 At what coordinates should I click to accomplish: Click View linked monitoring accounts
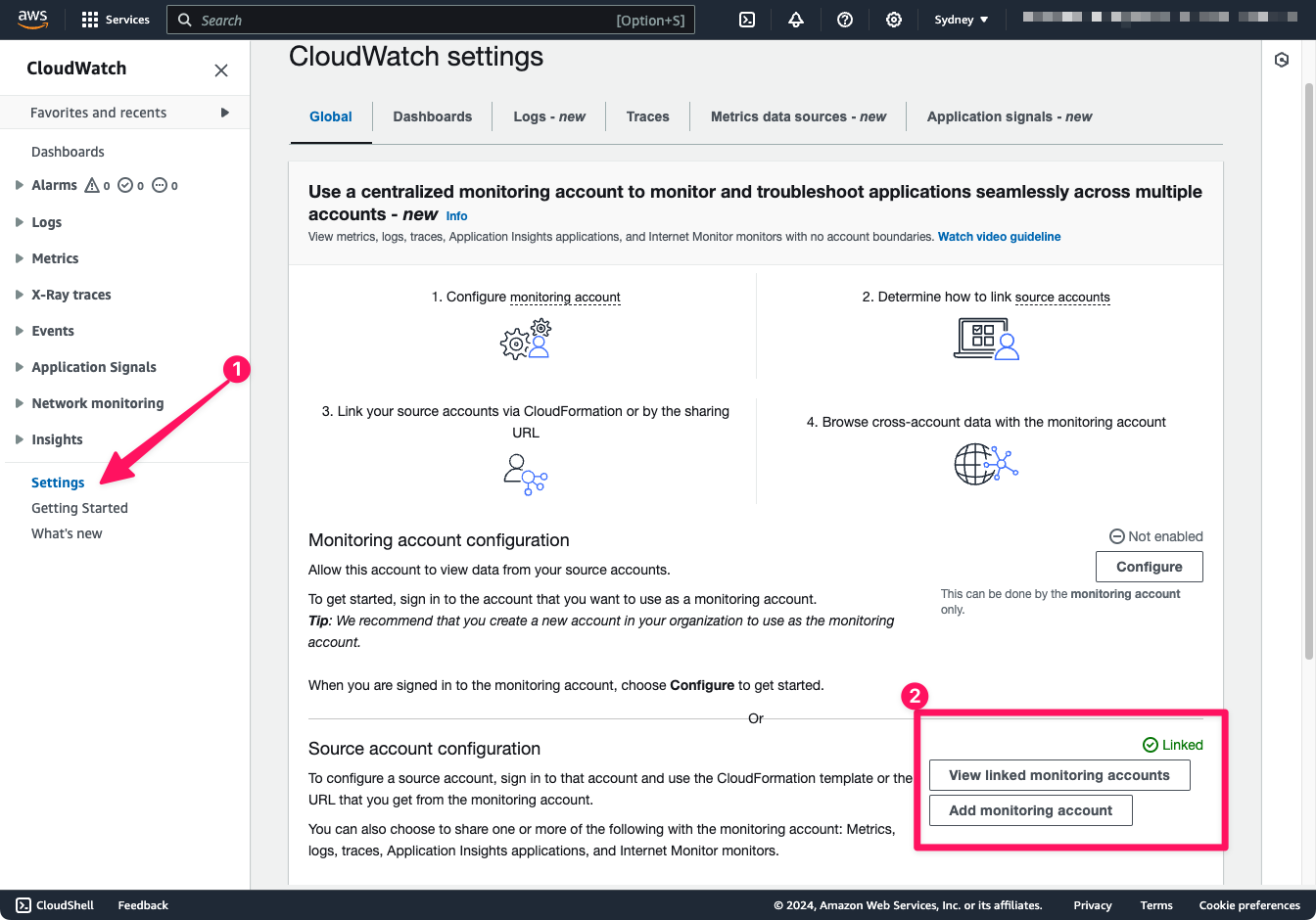coord(1059,775)
